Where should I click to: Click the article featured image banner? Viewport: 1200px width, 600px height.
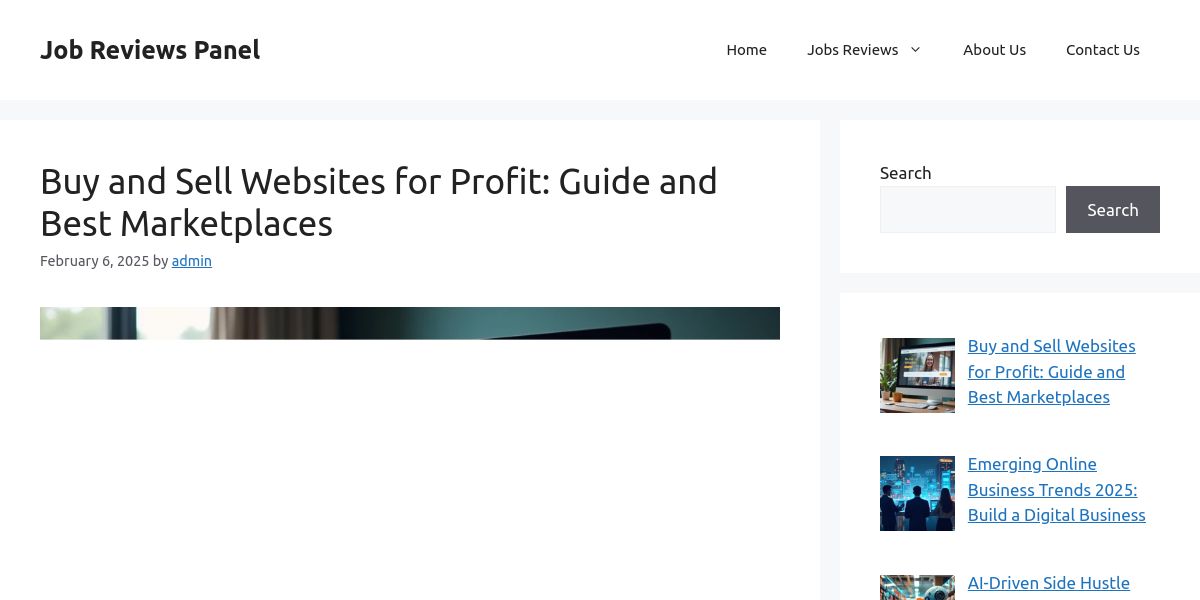click(410, 323)
